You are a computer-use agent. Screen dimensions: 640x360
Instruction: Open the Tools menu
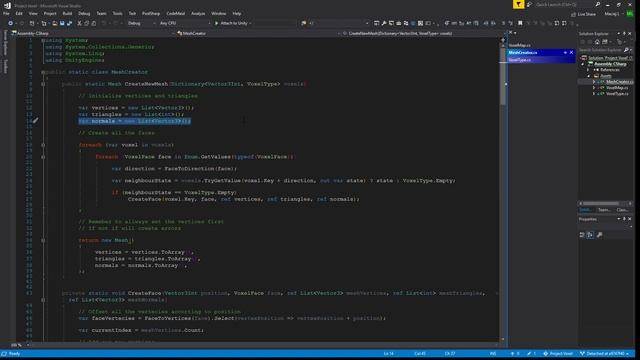click(x=118, y=13)
